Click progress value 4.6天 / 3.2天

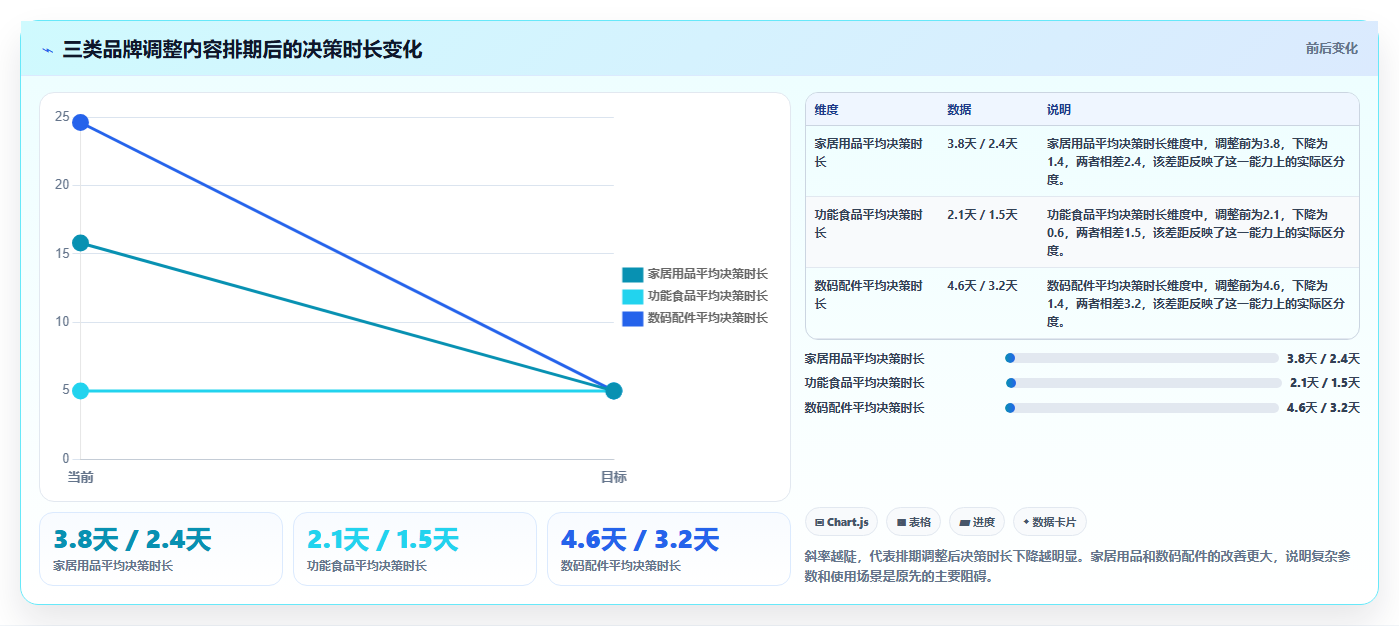(x=1323, y=408)
